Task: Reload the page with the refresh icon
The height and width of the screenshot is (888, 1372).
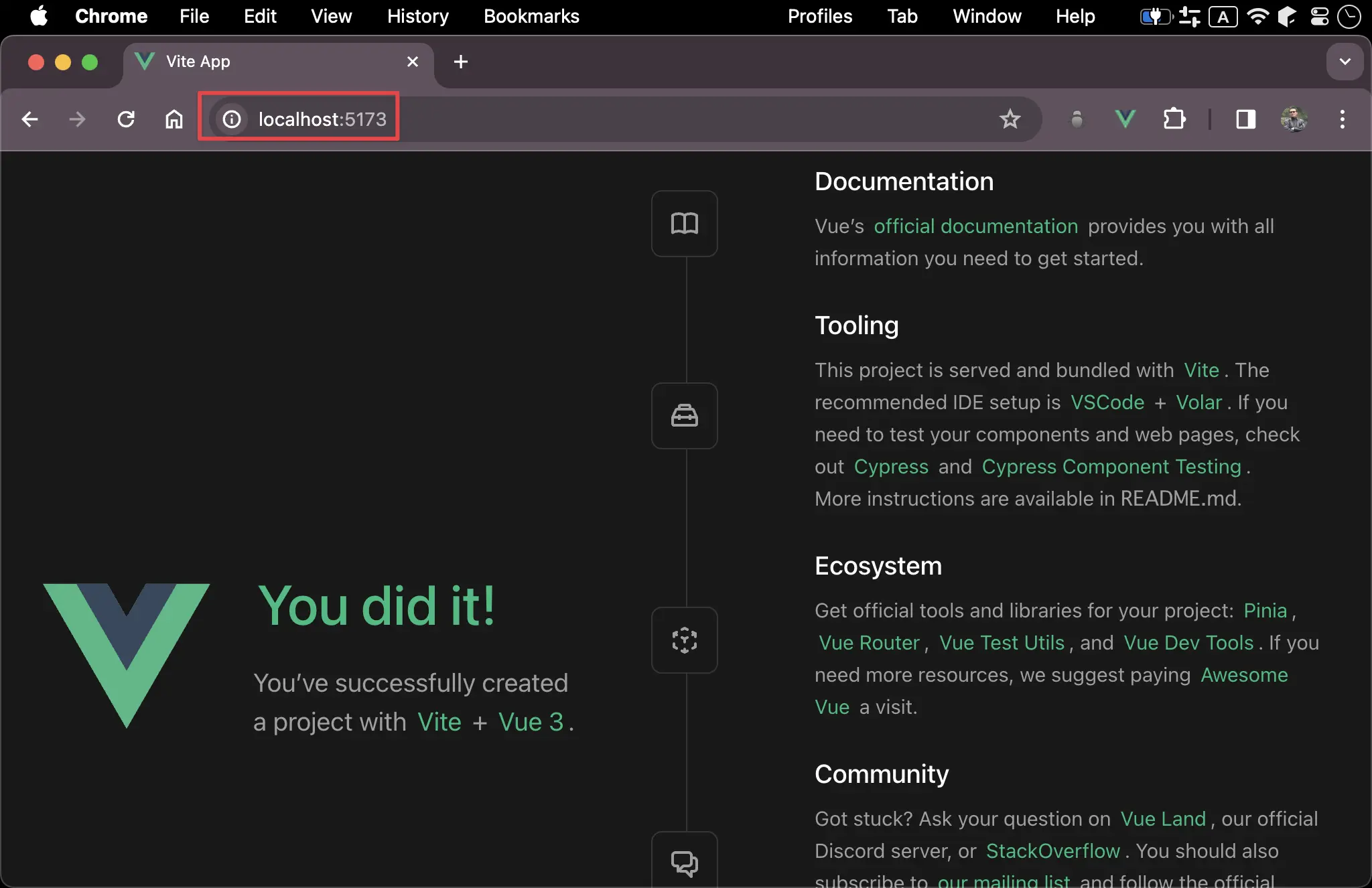Action: point(126,119)
